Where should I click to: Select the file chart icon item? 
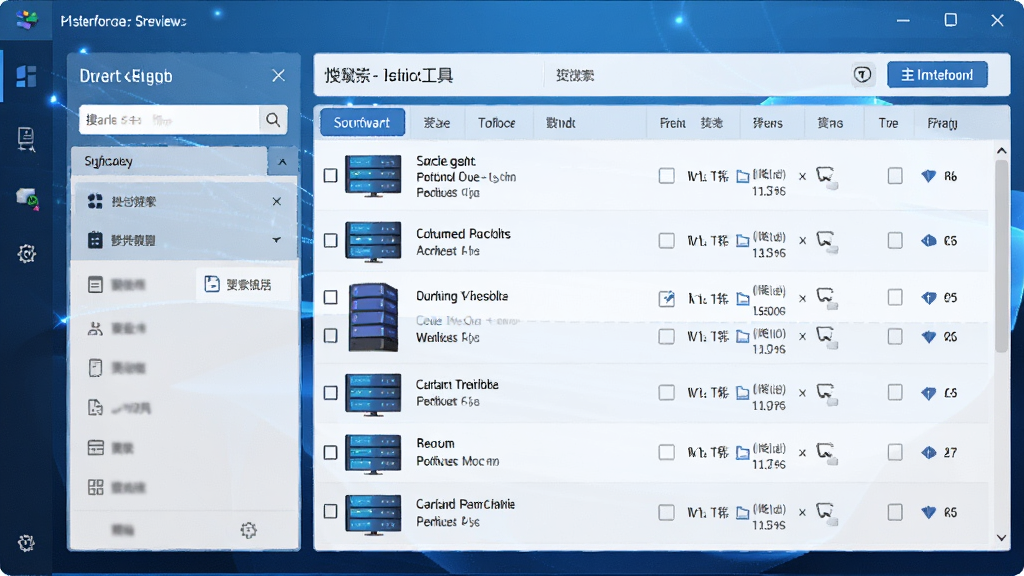point(95,408)
